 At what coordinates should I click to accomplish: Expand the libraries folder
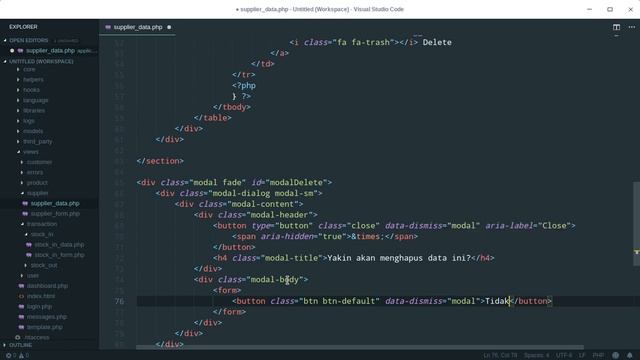point(18,111)
